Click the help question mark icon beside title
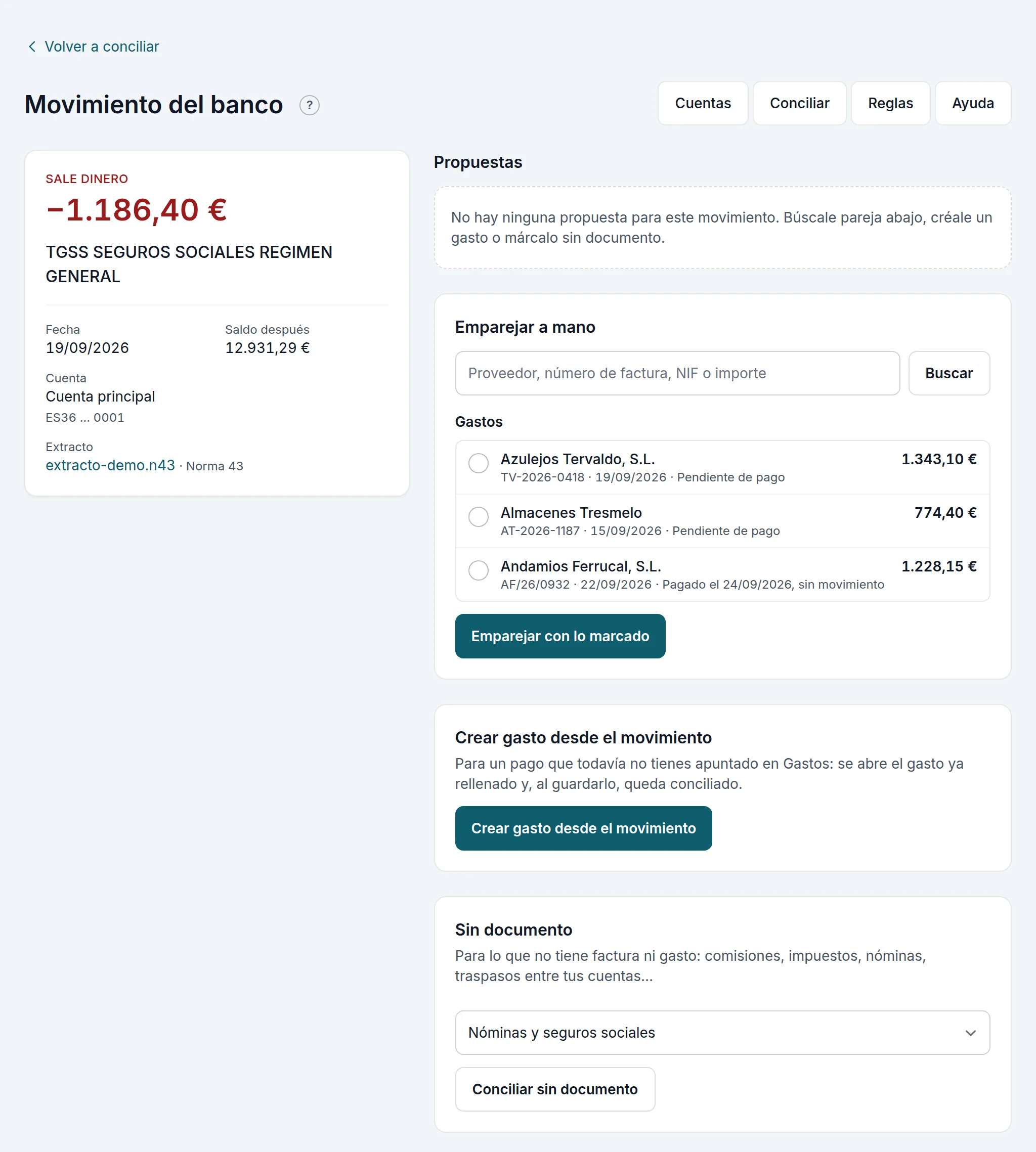The height and width of the screenshot is (1152, 1036). [x=309, y=105]
